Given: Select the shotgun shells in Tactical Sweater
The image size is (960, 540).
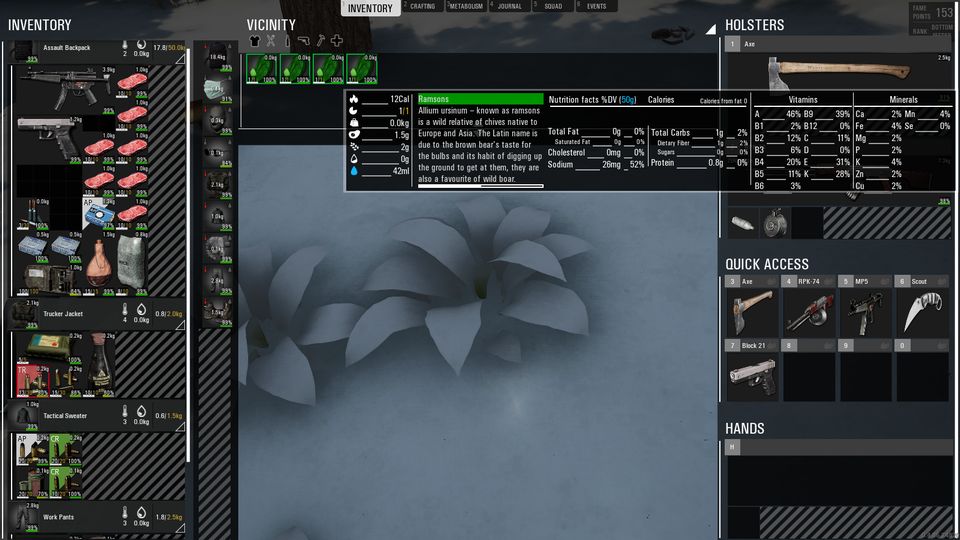Looking at the screenshot, I should click(x=33, y=482).
